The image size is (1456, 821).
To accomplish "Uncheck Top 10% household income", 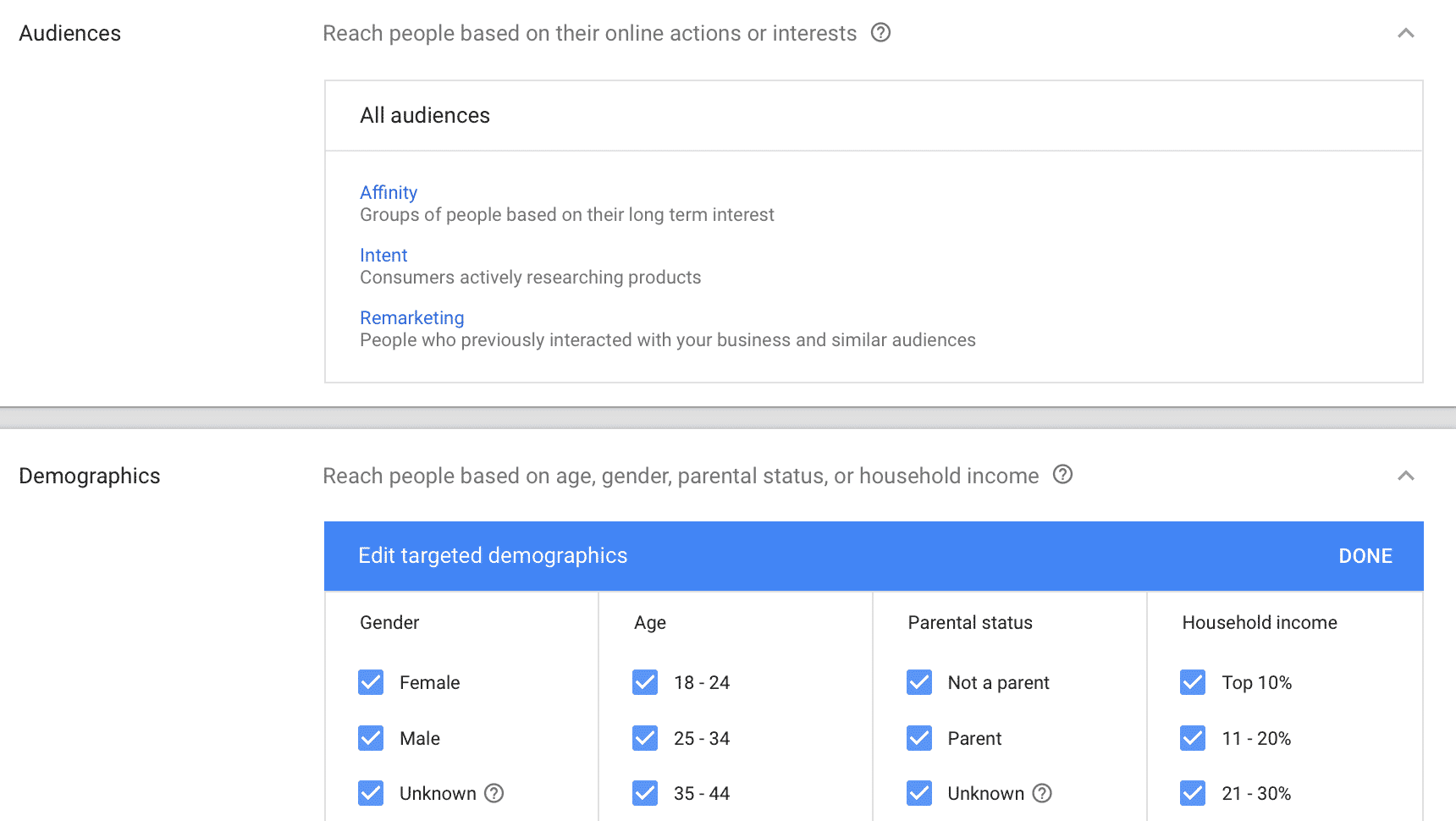I will [x=1193, y=682].
